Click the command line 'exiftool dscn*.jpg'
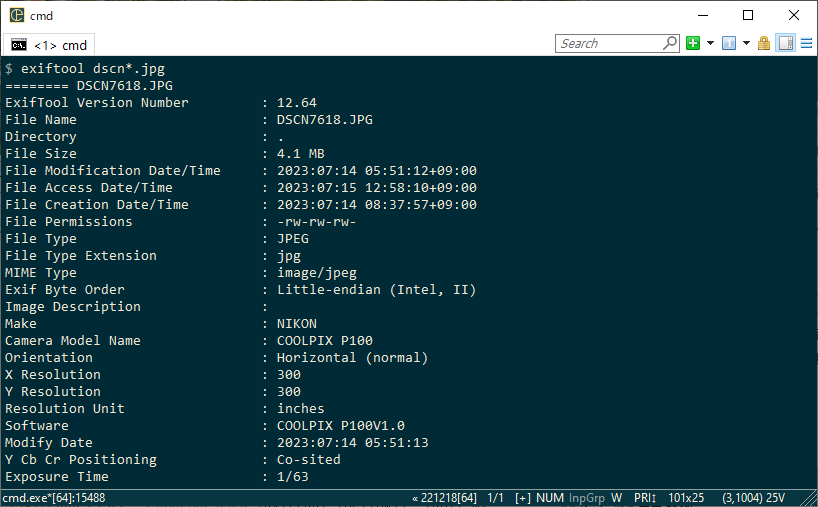Screen dimensions: 818x507 point(93,69)
